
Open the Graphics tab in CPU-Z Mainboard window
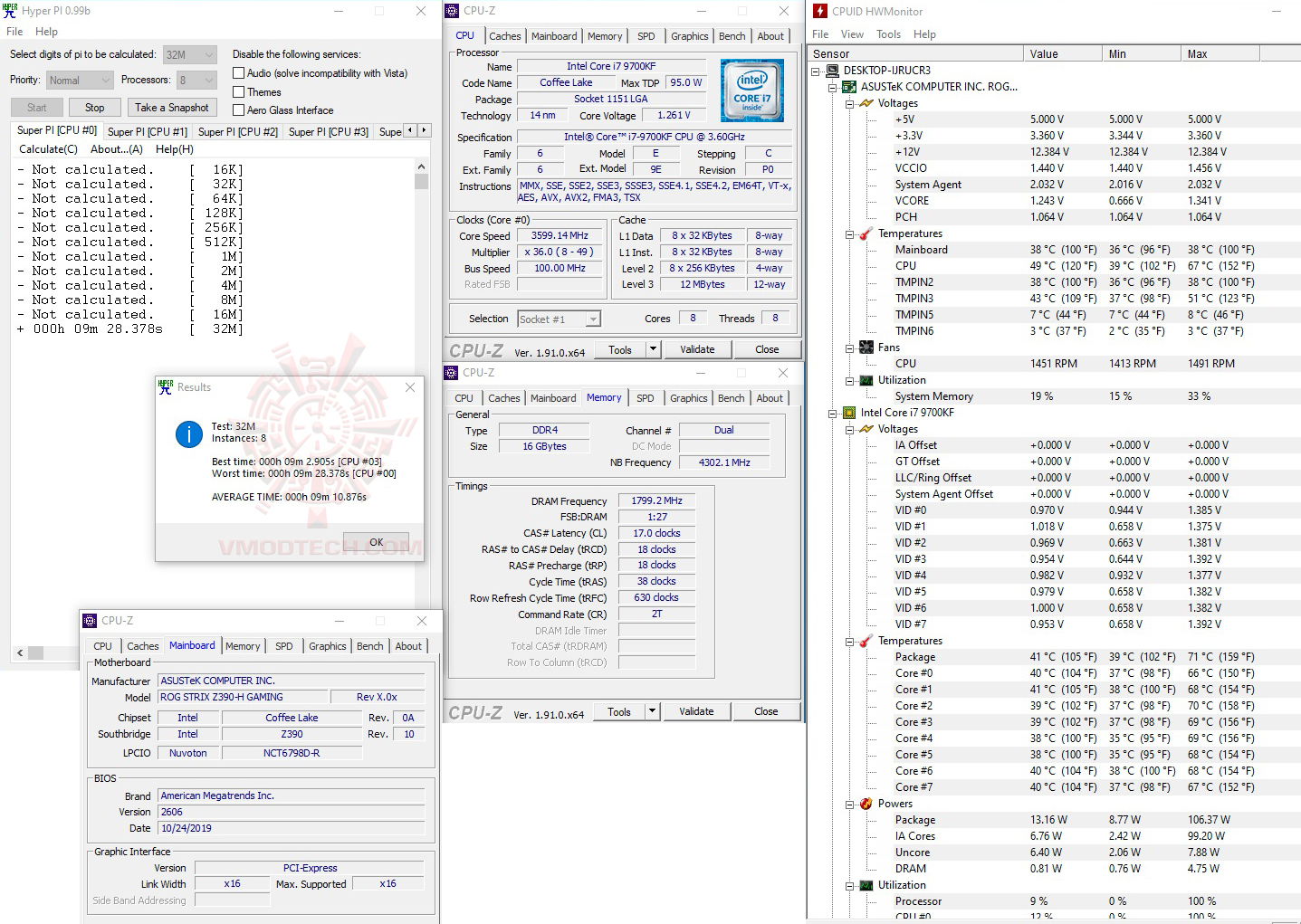328,646
